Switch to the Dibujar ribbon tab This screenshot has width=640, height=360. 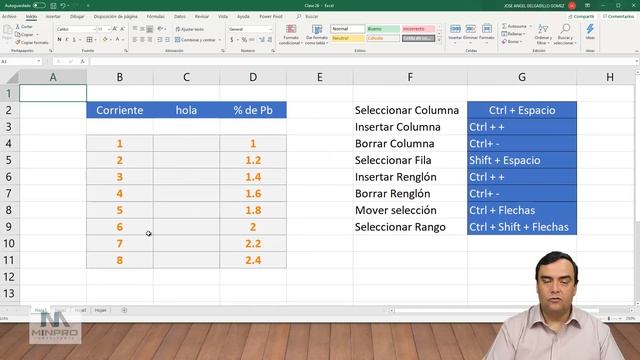coord(77,16)
